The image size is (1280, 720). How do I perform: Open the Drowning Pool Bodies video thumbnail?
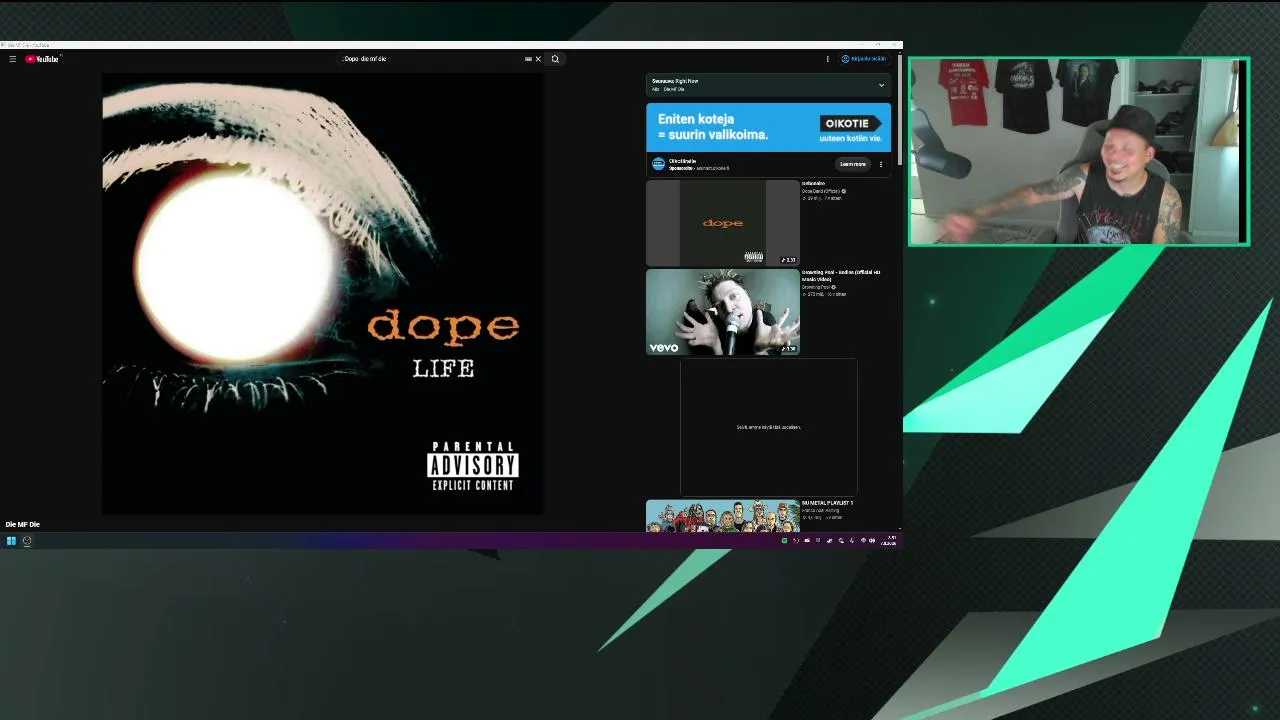(x=722, y=312)
